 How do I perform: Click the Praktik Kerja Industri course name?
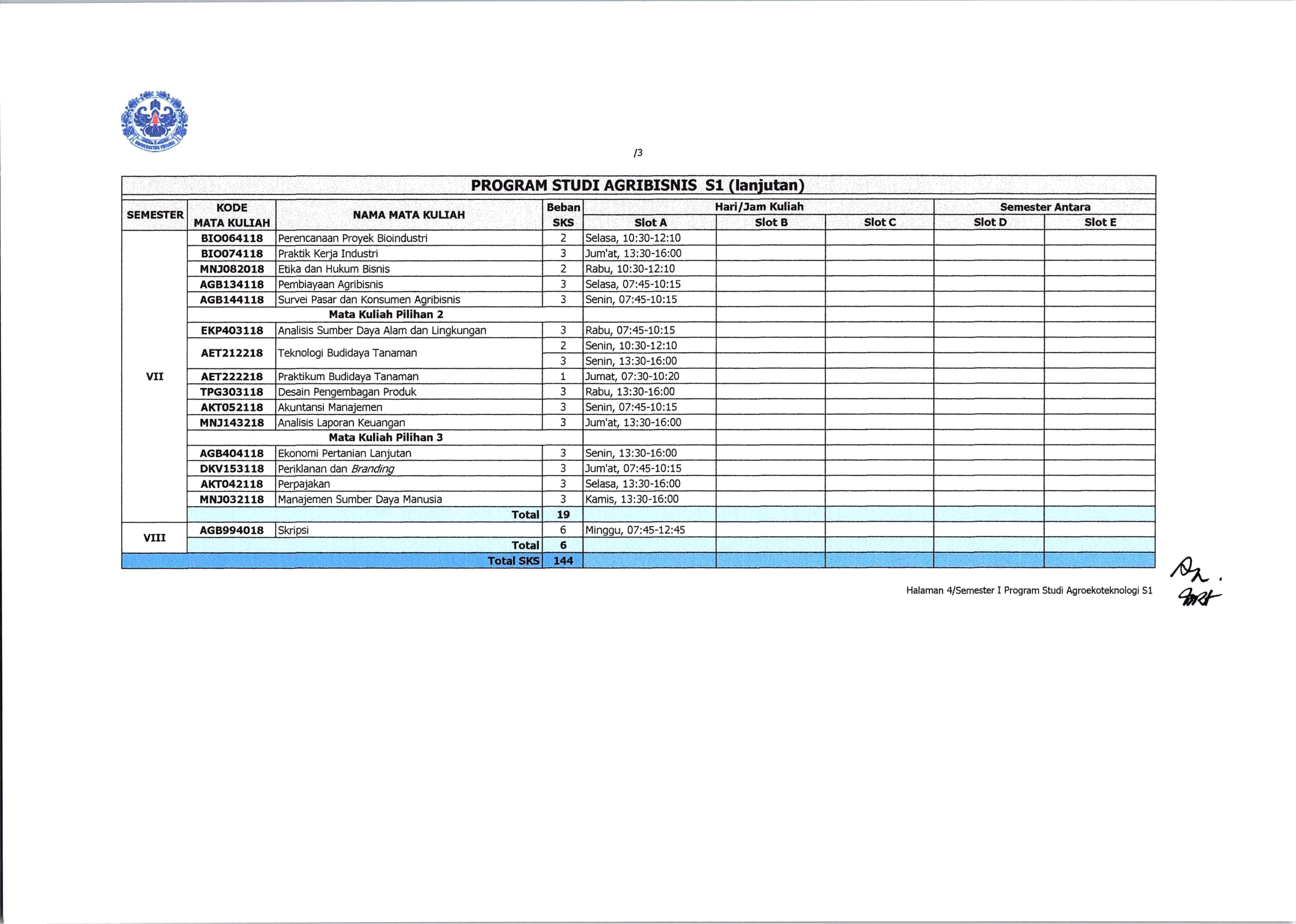point(328,254)
